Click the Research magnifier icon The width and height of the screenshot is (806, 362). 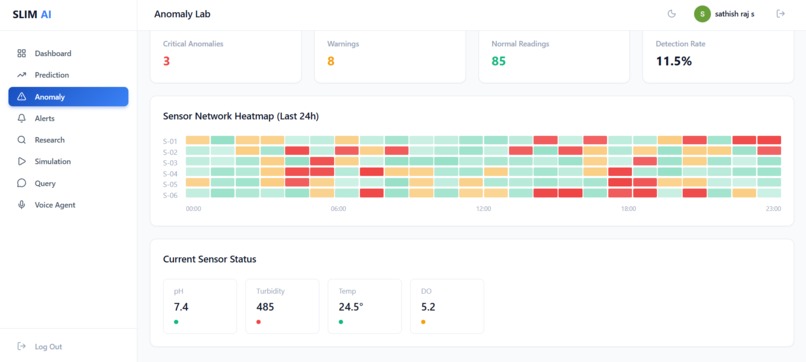[x=22, y=140]
